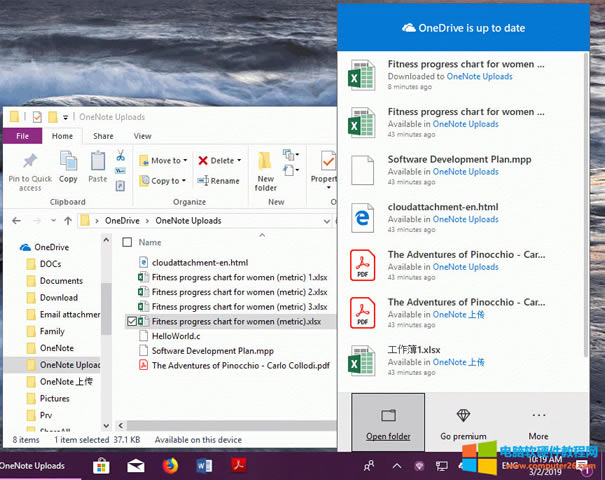Image resolution: width=605 pixels, height=480 pixels.
Task: Click the Paste clipboard icon
Action: 97,161
